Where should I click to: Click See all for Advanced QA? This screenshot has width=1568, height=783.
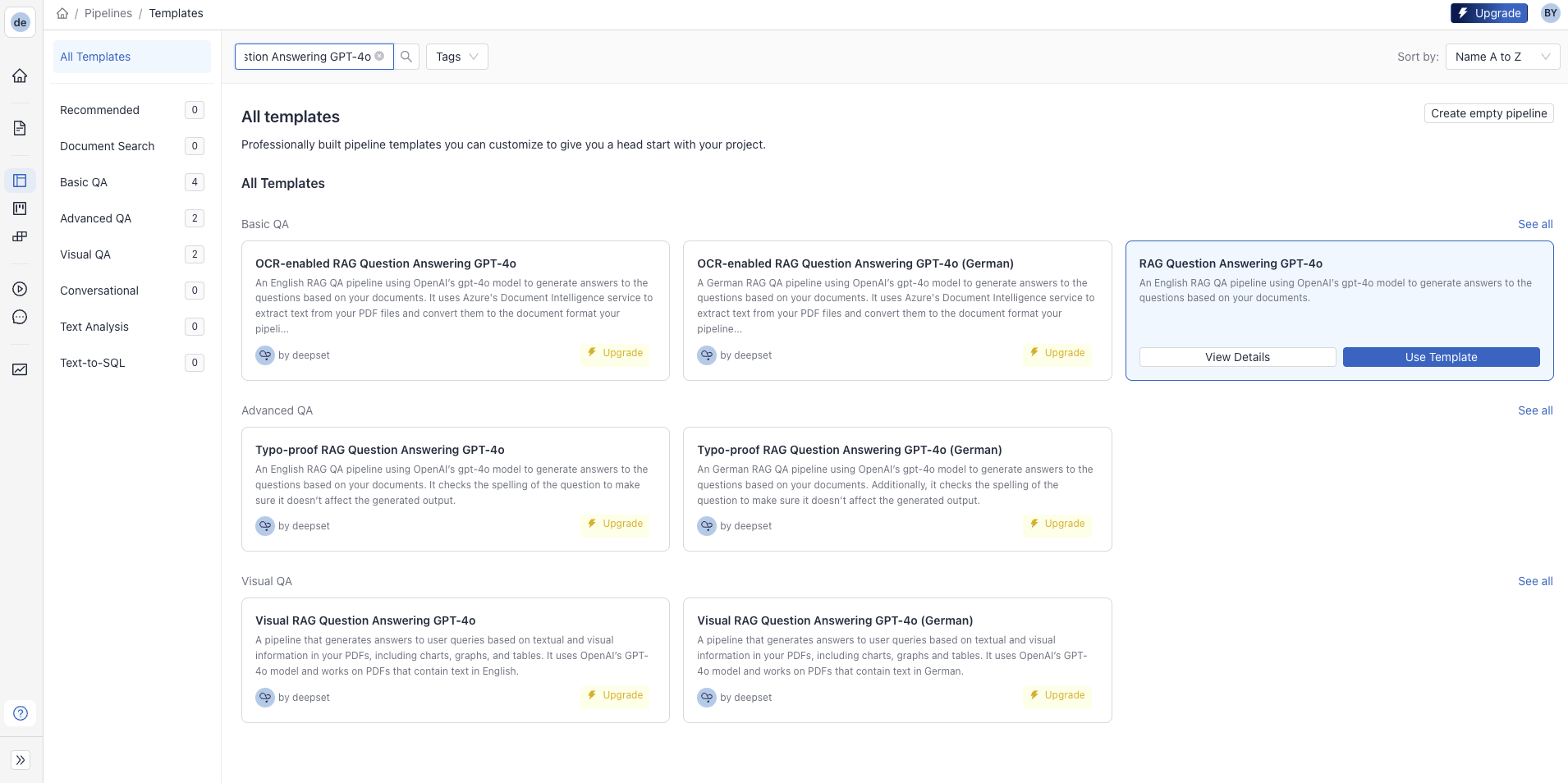click(1534, 410)
